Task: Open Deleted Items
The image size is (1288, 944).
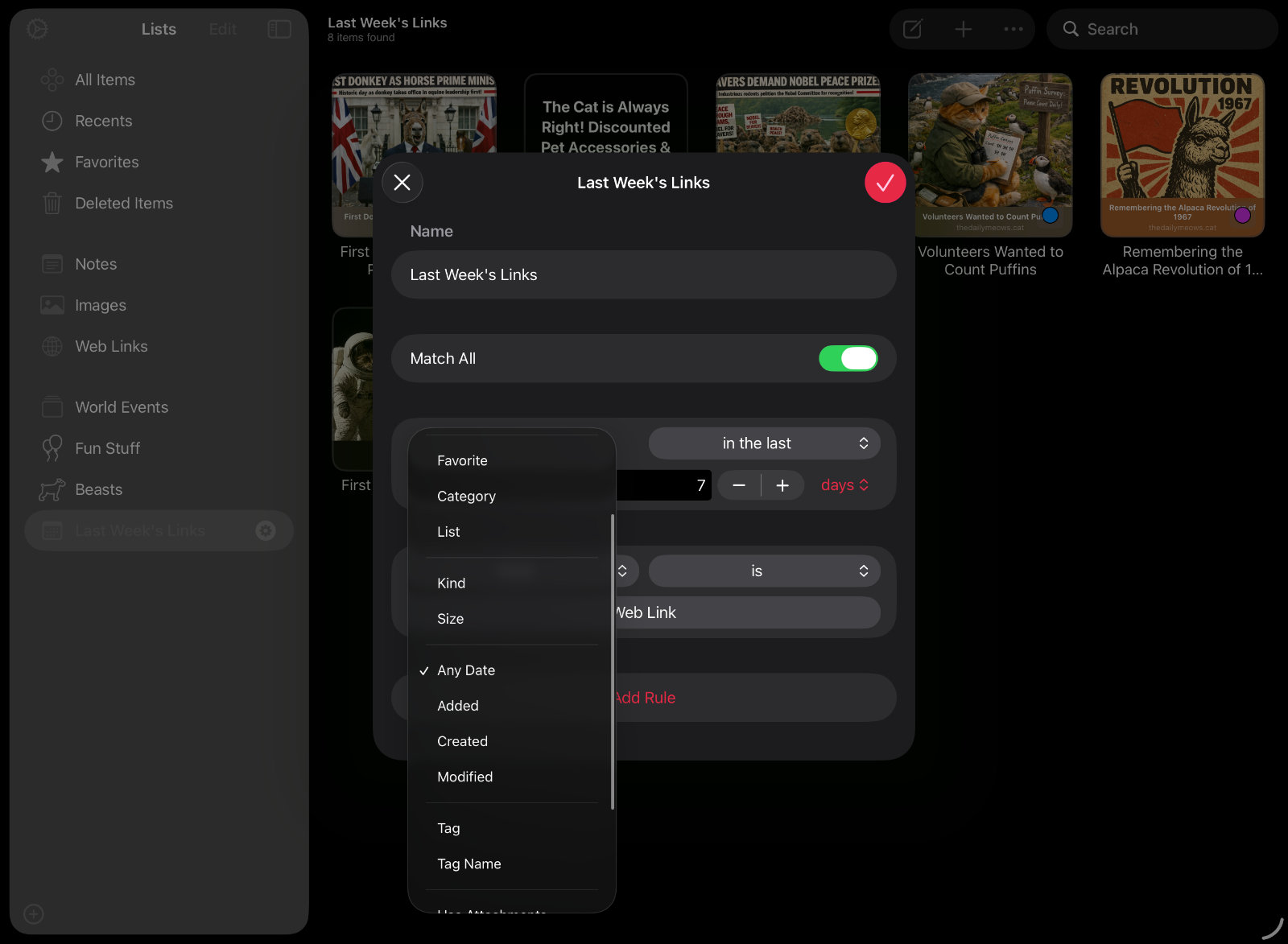Action: click(123, 203)
